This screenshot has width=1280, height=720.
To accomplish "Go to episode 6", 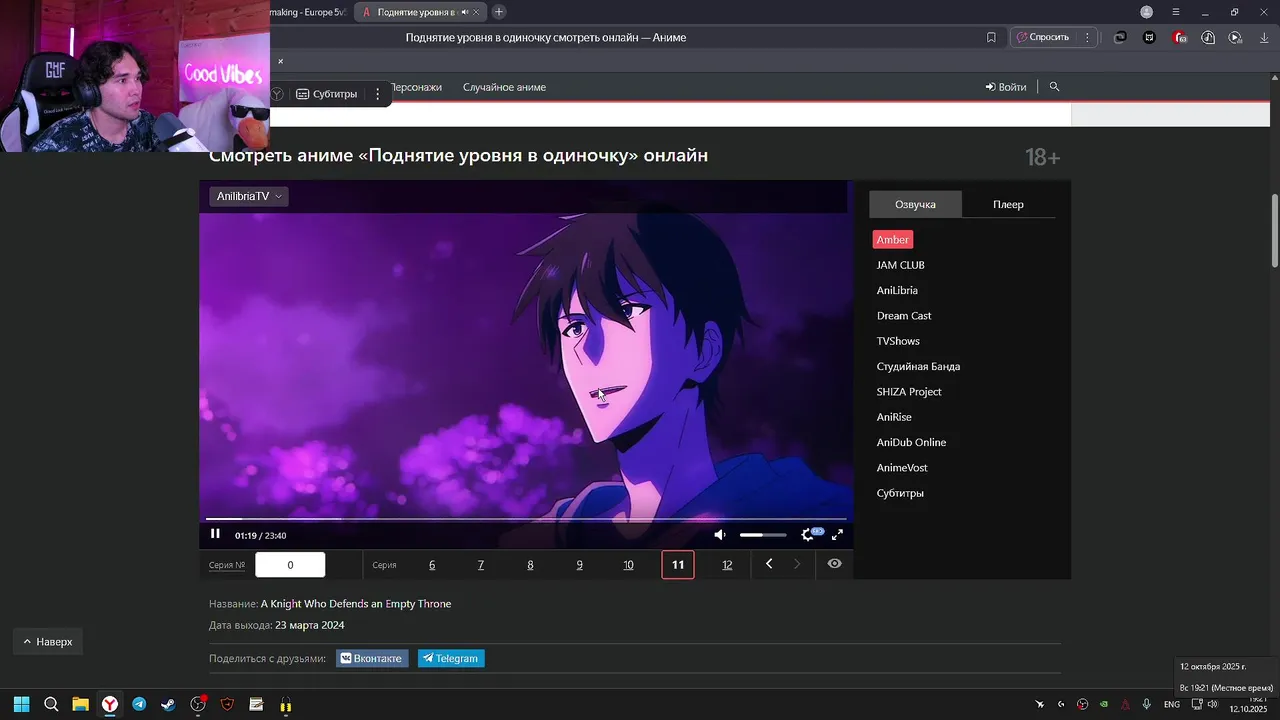I will pos(432,565).
